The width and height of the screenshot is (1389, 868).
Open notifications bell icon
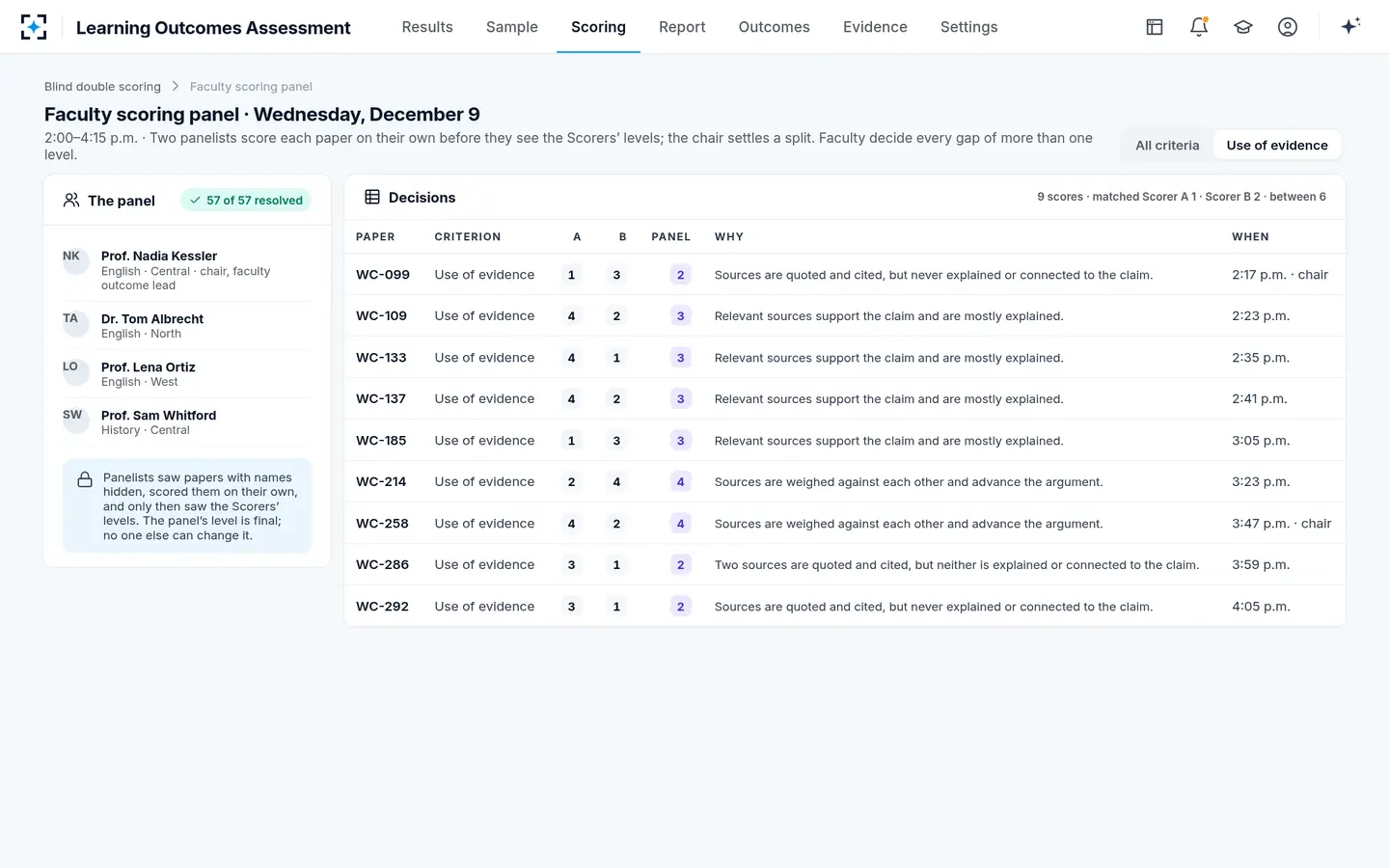[x=1199, y=27]
